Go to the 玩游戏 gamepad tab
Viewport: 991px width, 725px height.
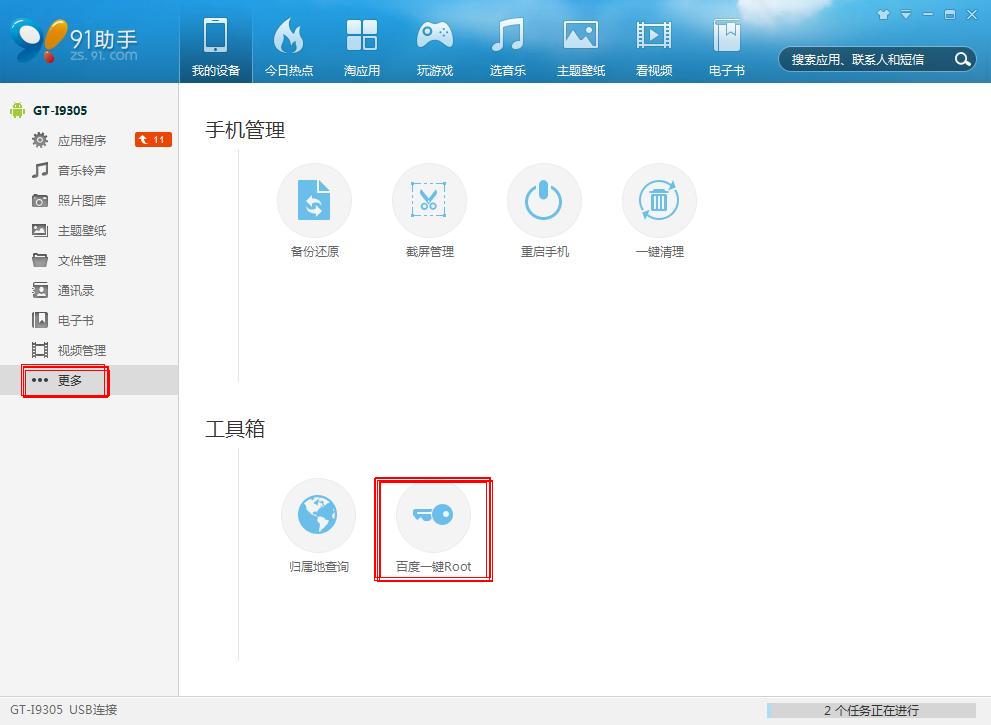coord(435,47)
